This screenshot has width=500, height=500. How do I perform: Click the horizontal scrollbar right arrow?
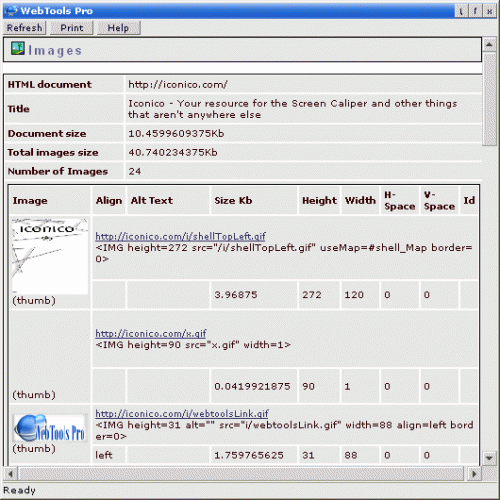coord(474,473)
